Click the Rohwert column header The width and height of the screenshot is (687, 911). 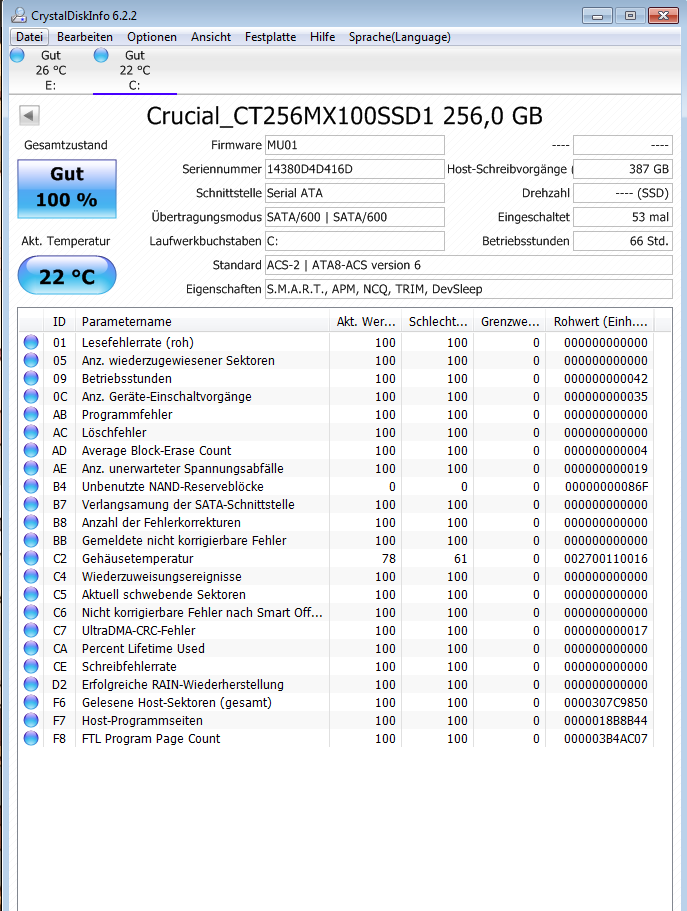pyautogui.click(x=600, y=321)
